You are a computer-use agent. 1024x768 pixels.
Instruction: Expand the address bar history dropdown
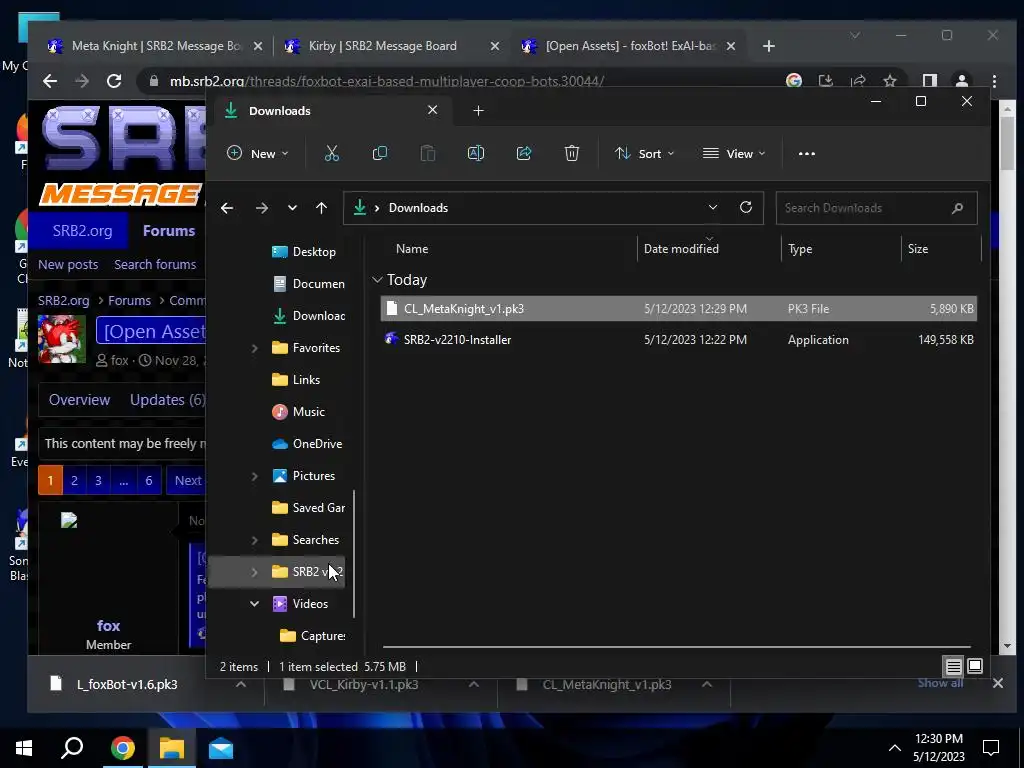(x=712, y=208)
